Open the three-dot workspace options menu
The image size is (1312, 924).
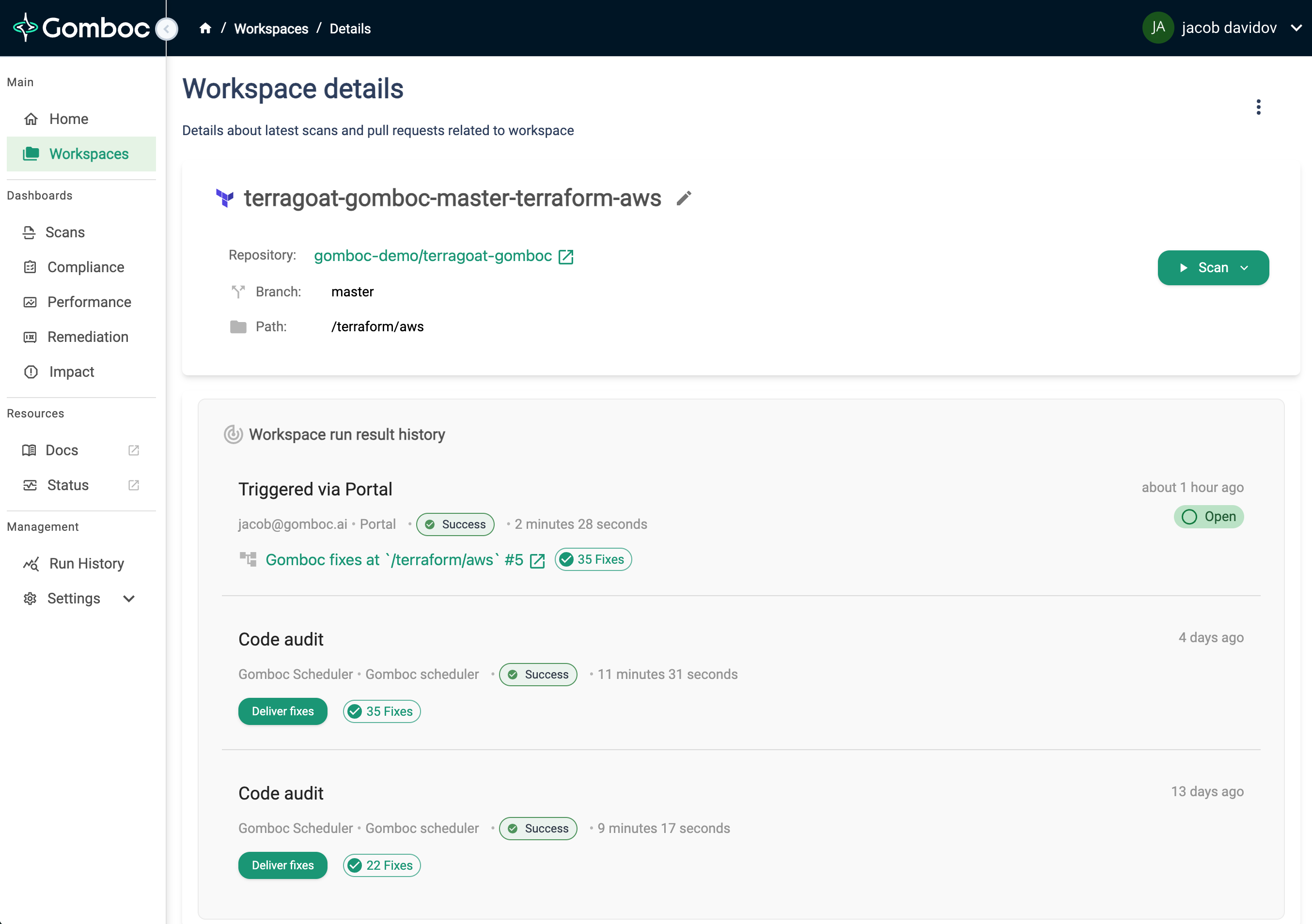pos(1258,107)
